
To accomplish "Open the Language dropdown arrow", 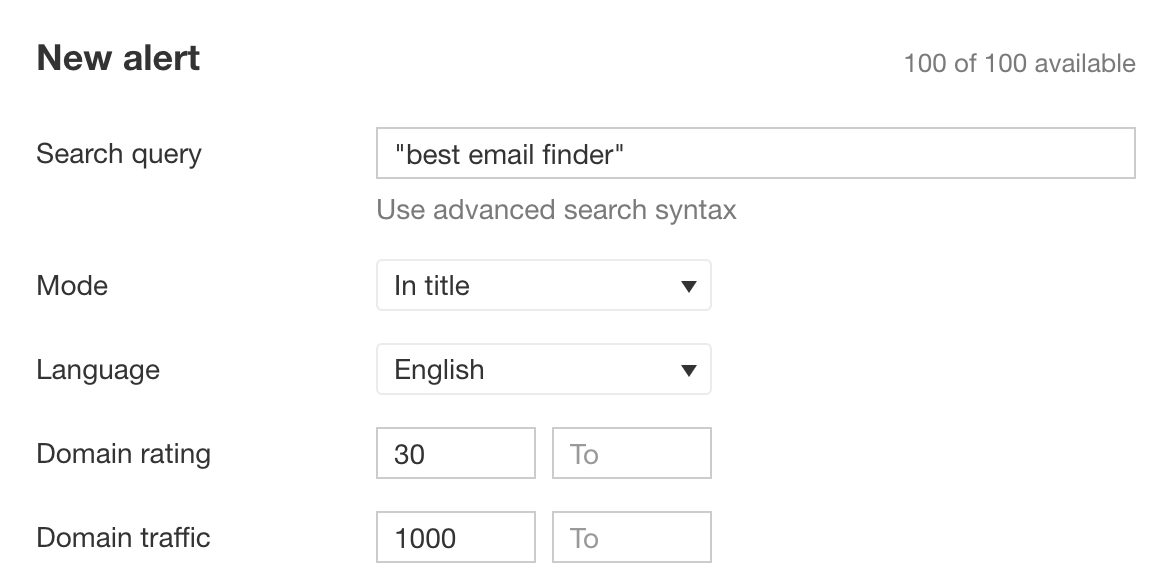I will pyautogui.click(x=690, y=369).
